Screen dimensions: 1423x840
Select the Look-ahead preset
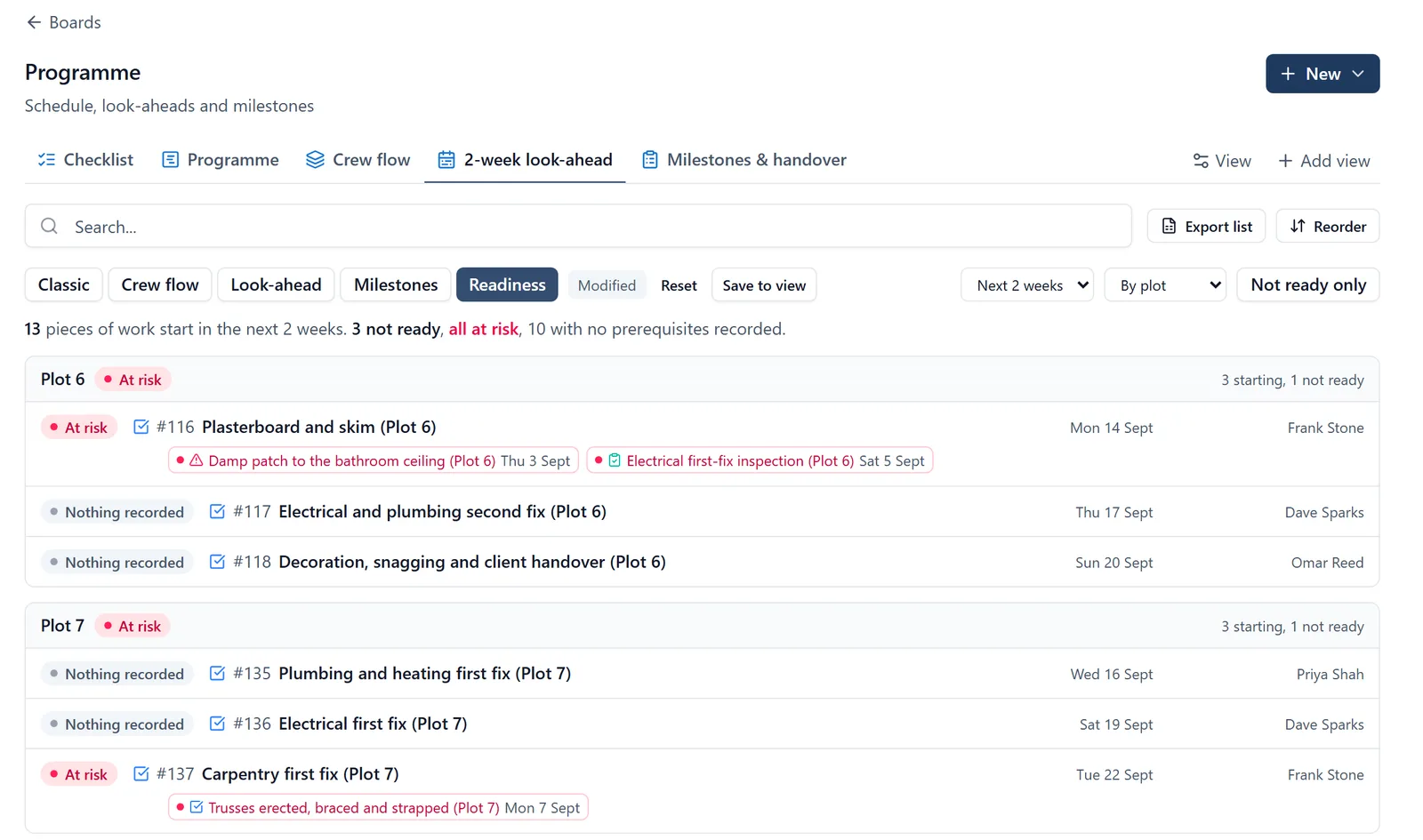point(276,285)
